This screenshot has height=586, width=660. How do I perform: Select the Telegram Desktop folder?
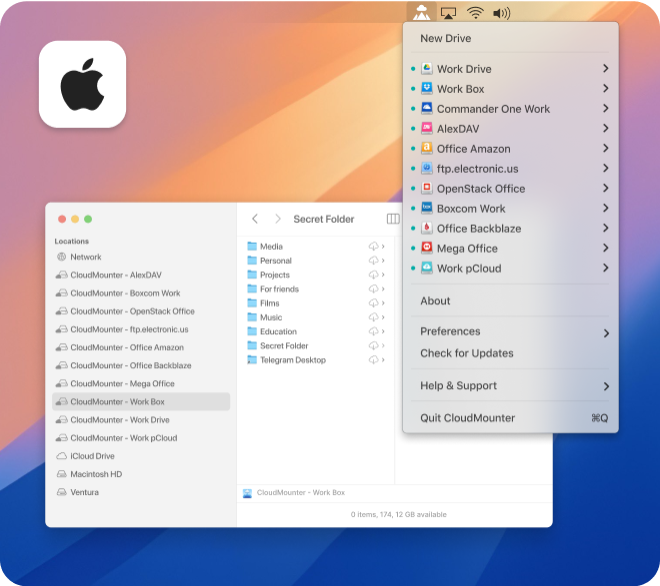click(316, 360)
